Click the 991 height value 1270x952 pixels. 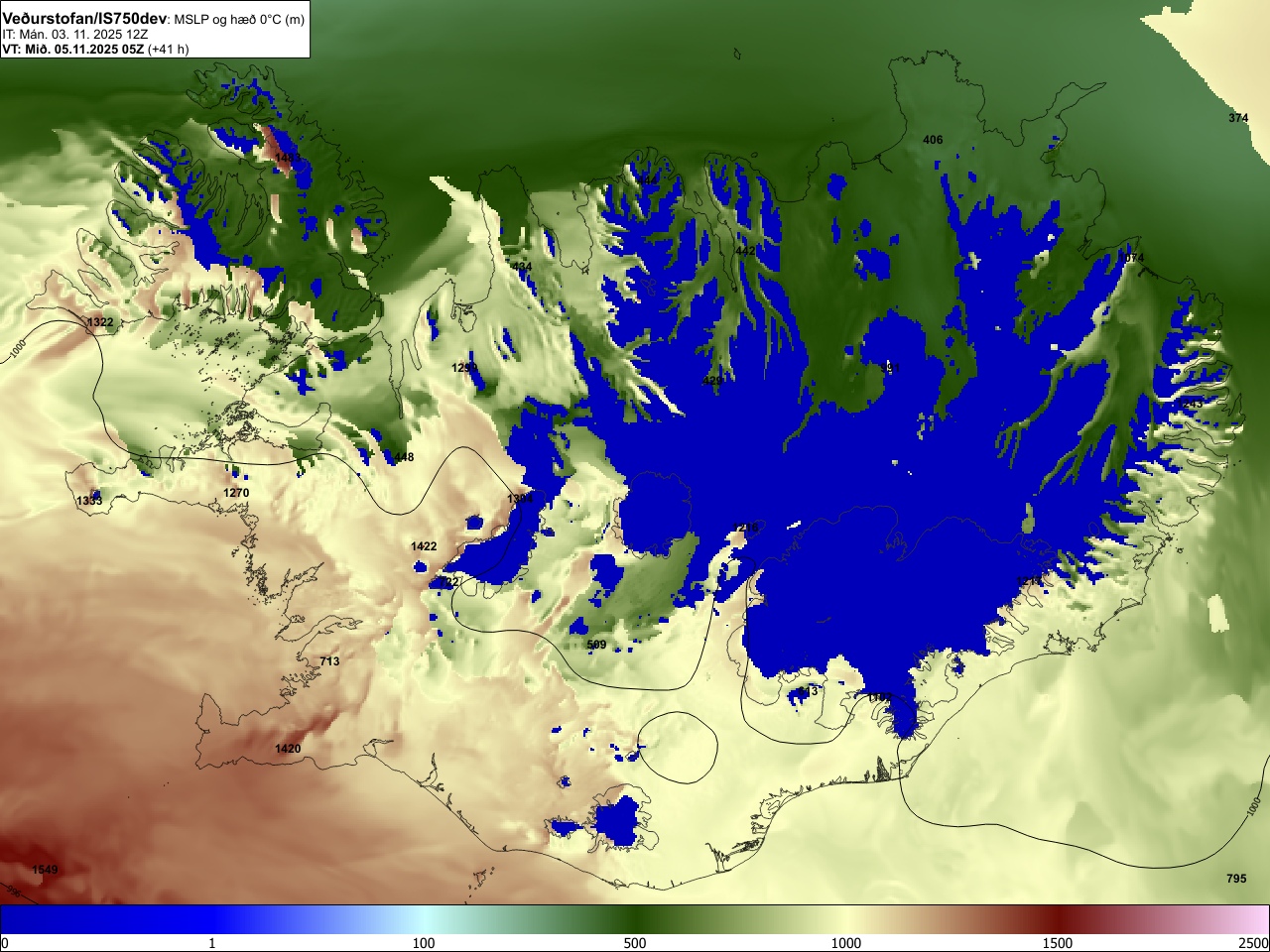click(x=890, y=368)
